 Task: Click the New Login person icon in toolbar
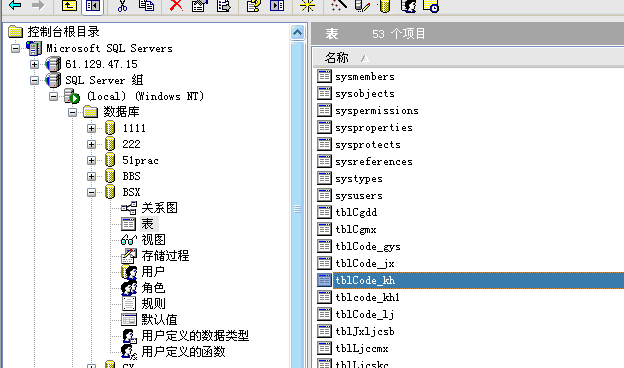(409, 6)
